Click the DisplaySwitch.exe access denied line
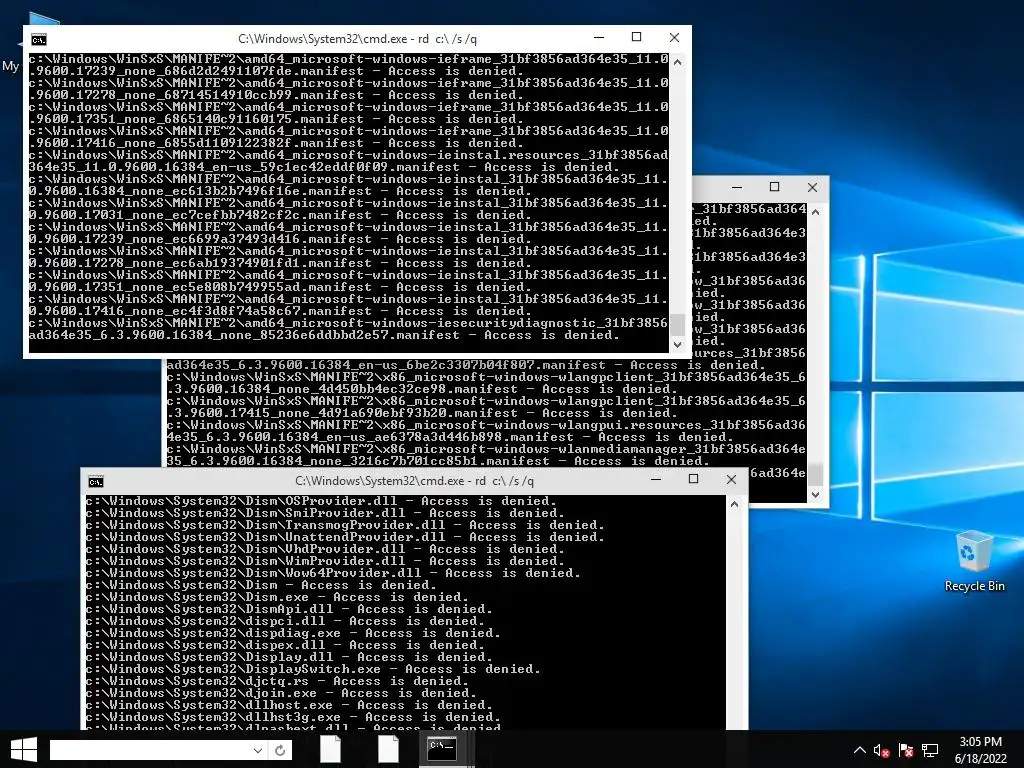Image resolution: width=1024 pixels, height=768 pixels. click(x=313, y=669)
